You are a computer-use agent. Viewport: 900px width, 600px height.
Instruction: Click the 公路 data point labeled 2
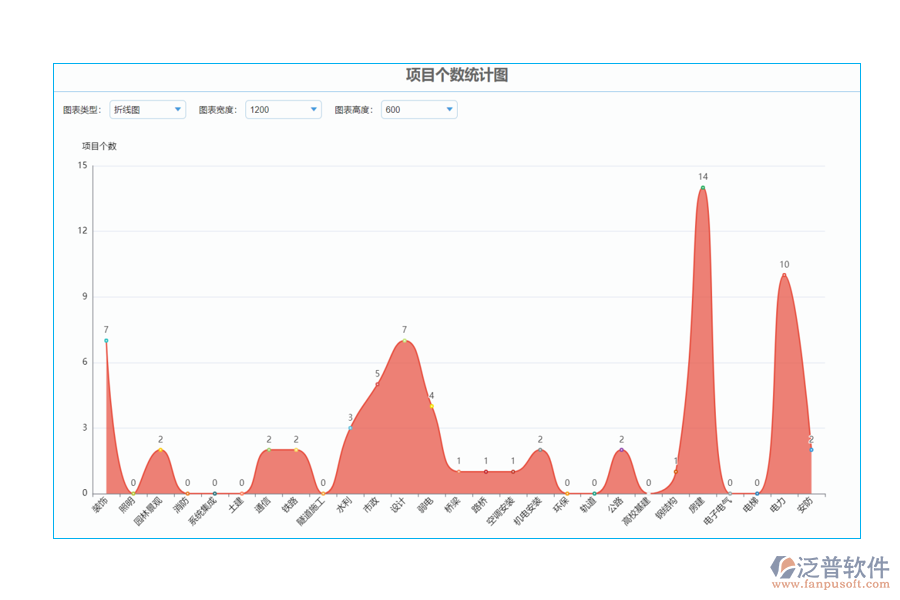(x=621, y=450)
